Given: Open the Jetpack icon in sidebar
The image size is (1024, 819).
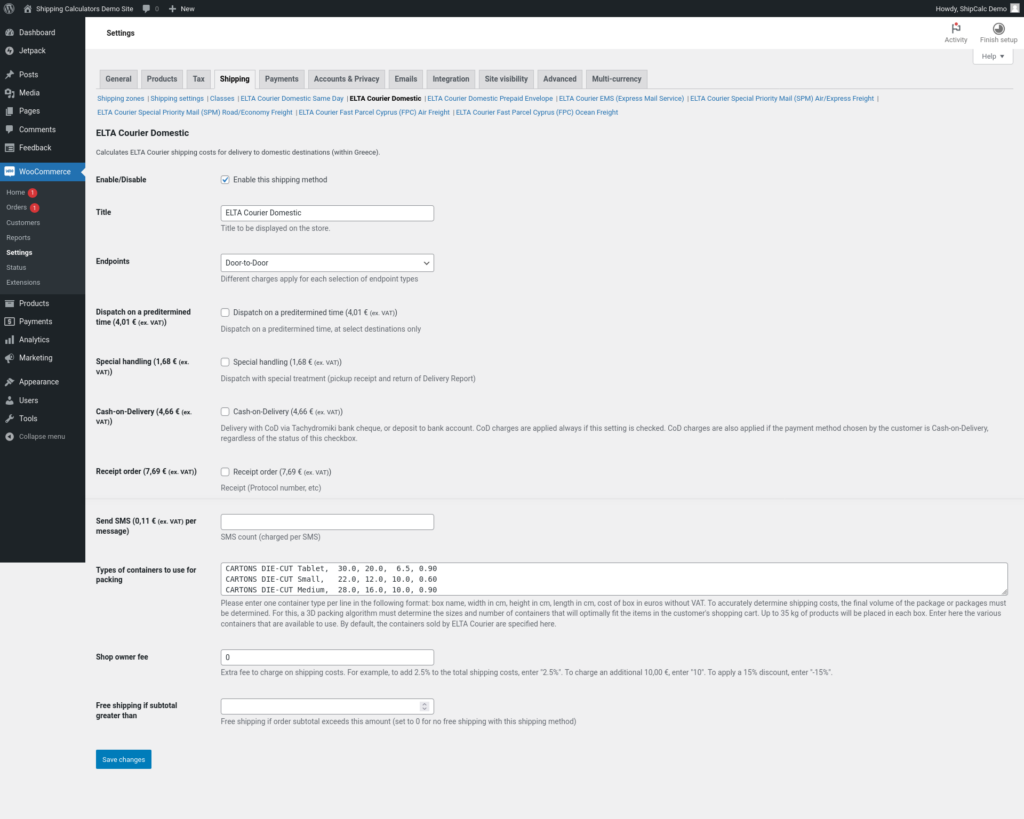Looking at the screenshot, I should (x=9, y=50).
